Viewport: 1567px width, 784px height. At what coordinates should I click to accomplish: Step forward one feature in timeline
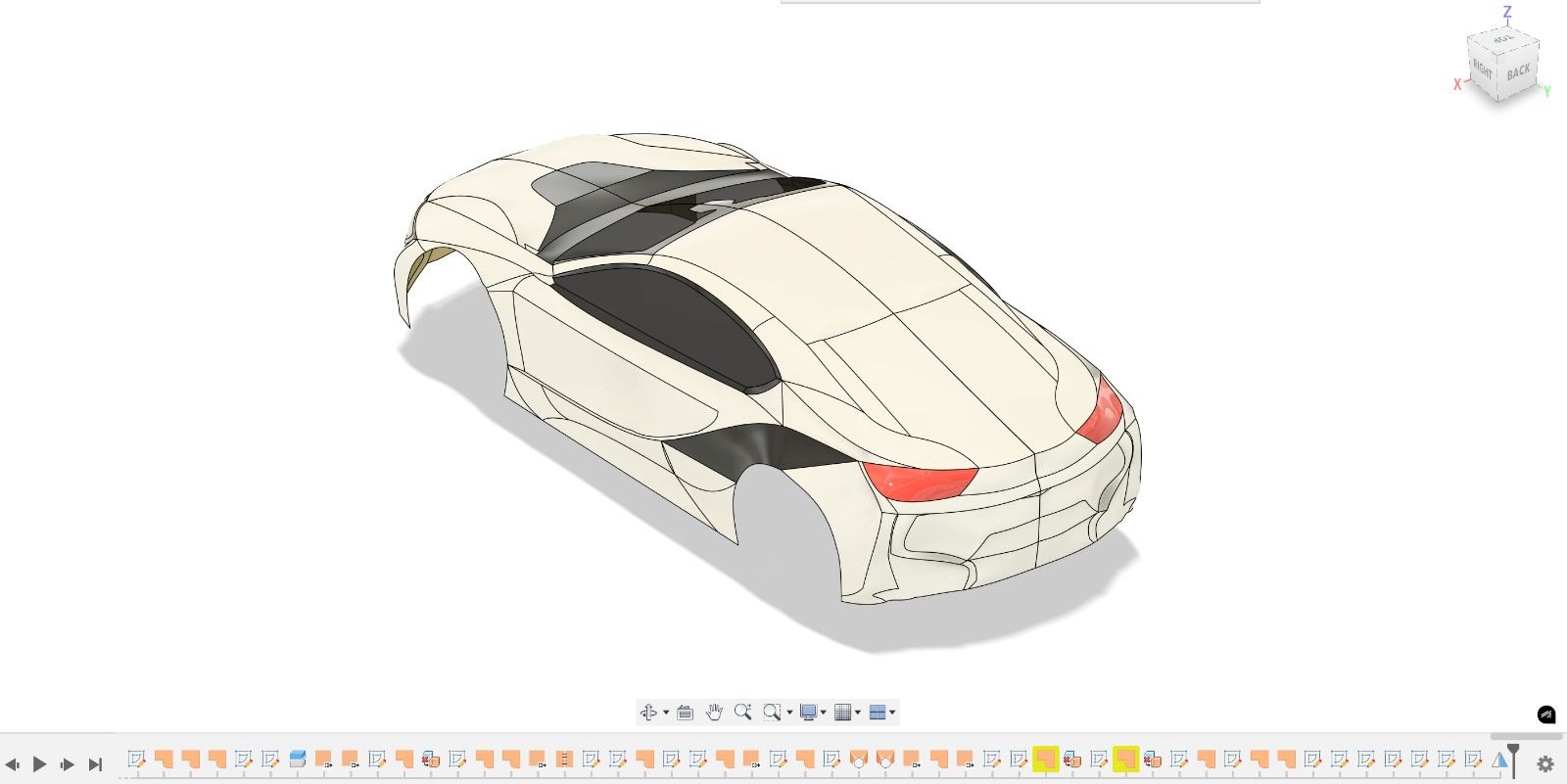(x=68, y=764)
